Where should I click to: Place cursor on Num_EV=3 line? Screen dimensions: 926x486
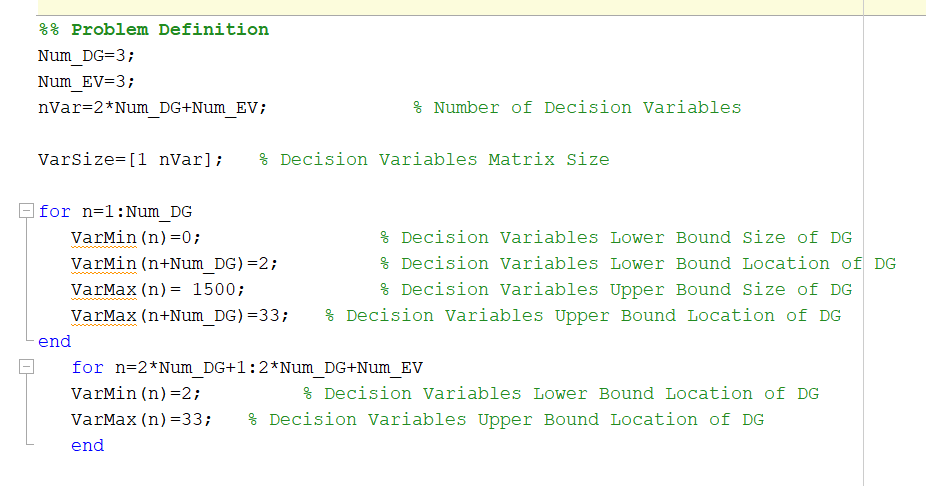87,81
